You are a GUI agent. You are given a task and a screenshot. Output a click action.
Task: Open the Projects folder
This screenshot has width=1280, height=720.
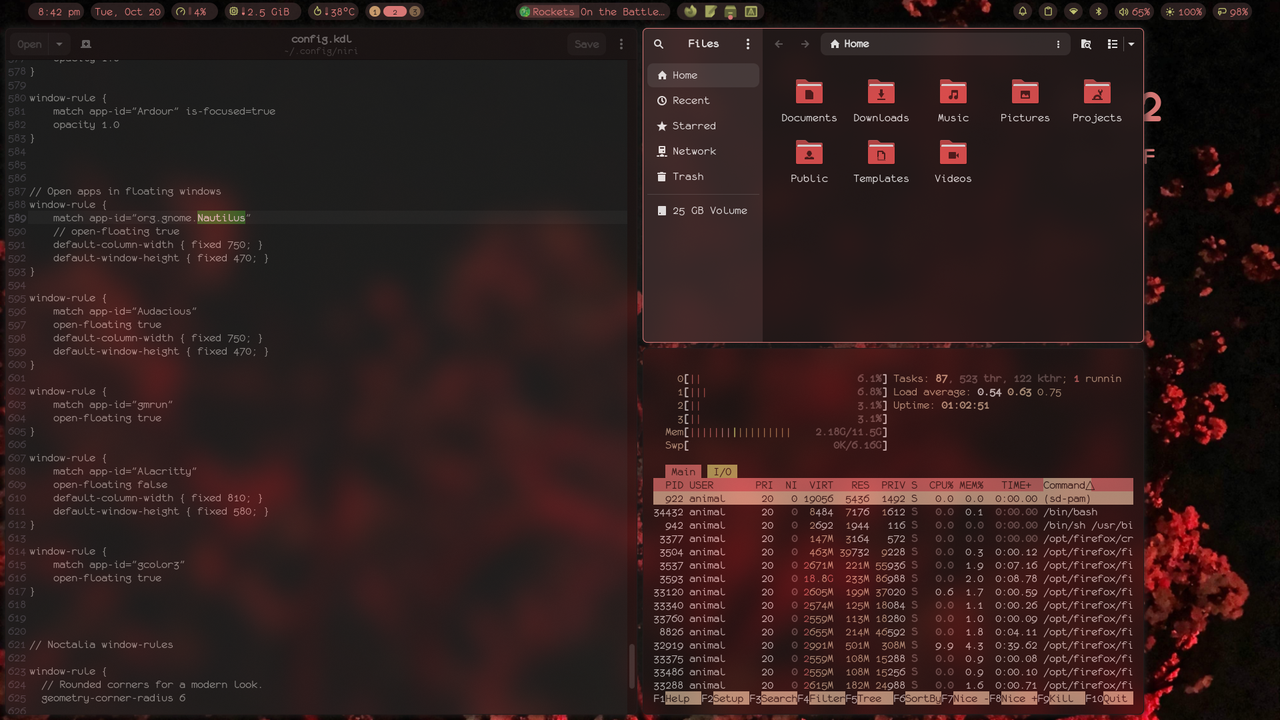coord(1097,101)
